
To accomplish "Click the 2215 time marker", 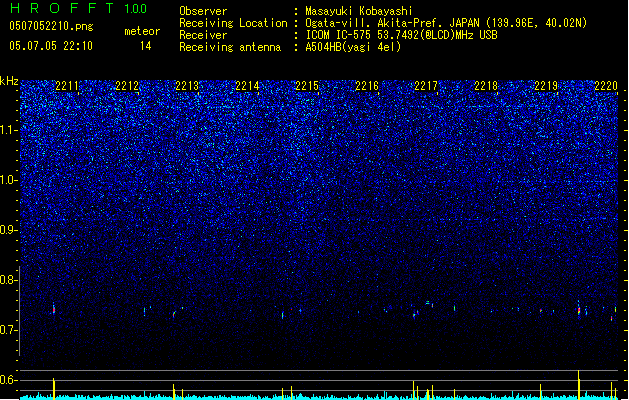I will point(307,86).
